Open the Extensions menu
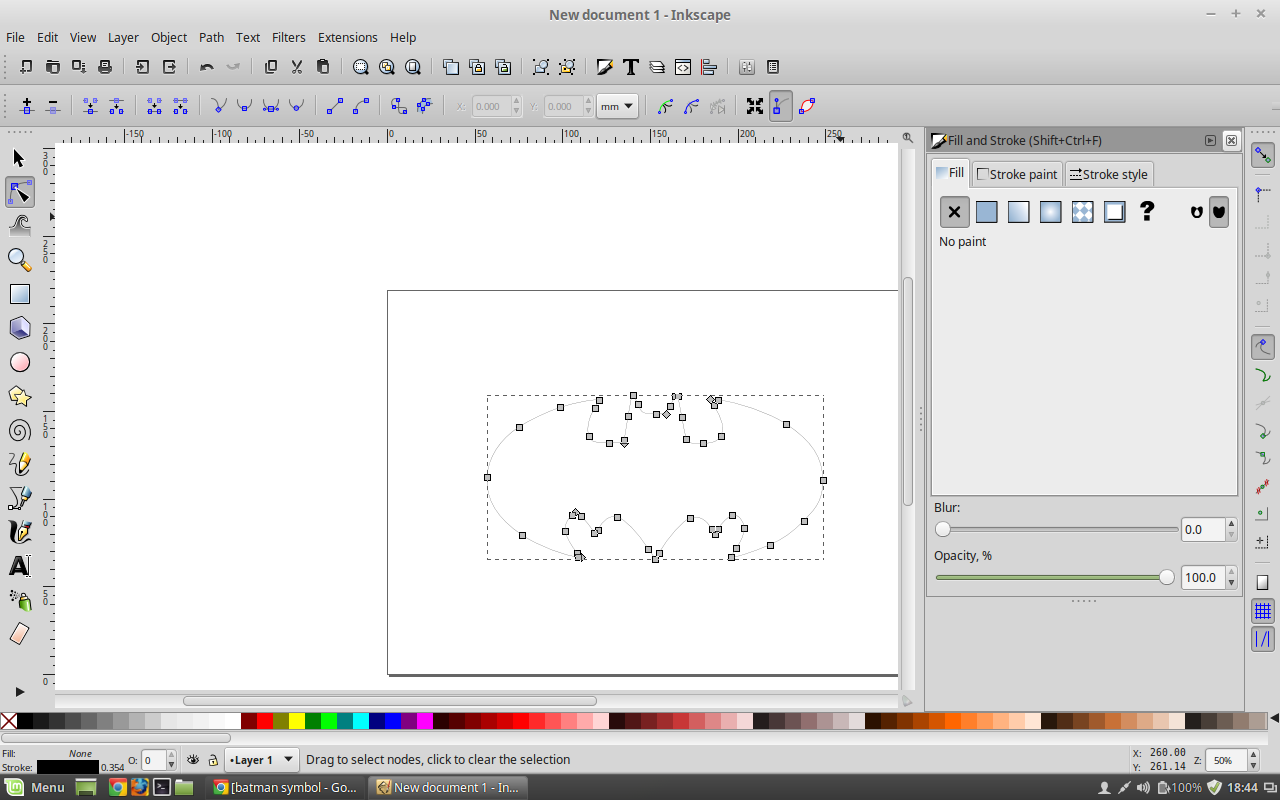Viewport: 1280px width, 800px height. point(347,37)
